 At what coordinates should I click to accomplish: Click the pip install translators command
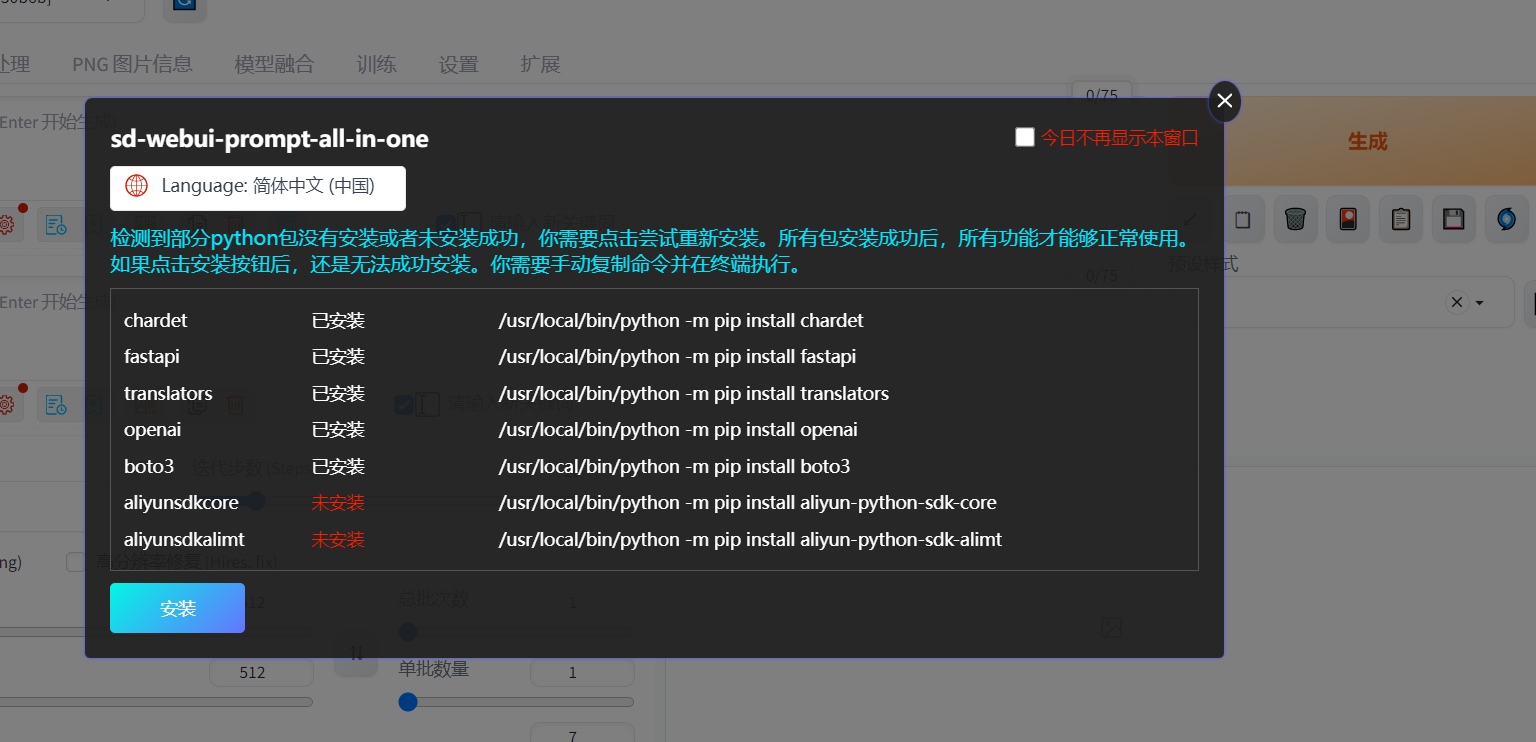694,393
